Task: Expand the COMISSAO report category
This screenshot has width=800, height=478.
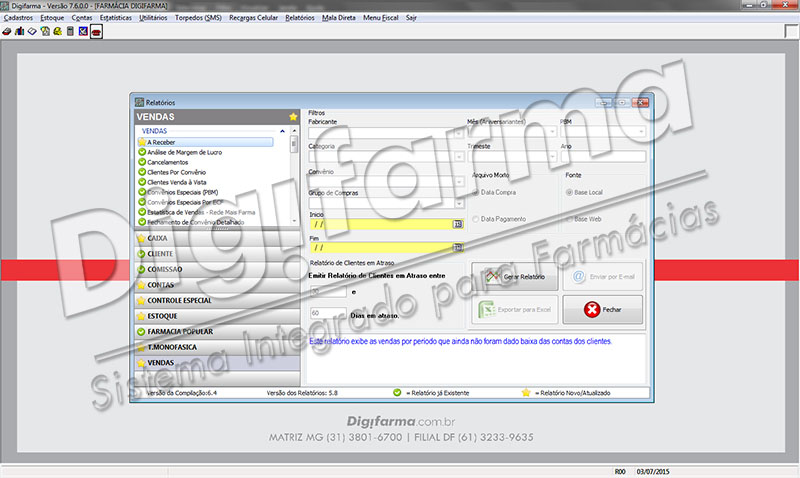Action: [217, 269]
